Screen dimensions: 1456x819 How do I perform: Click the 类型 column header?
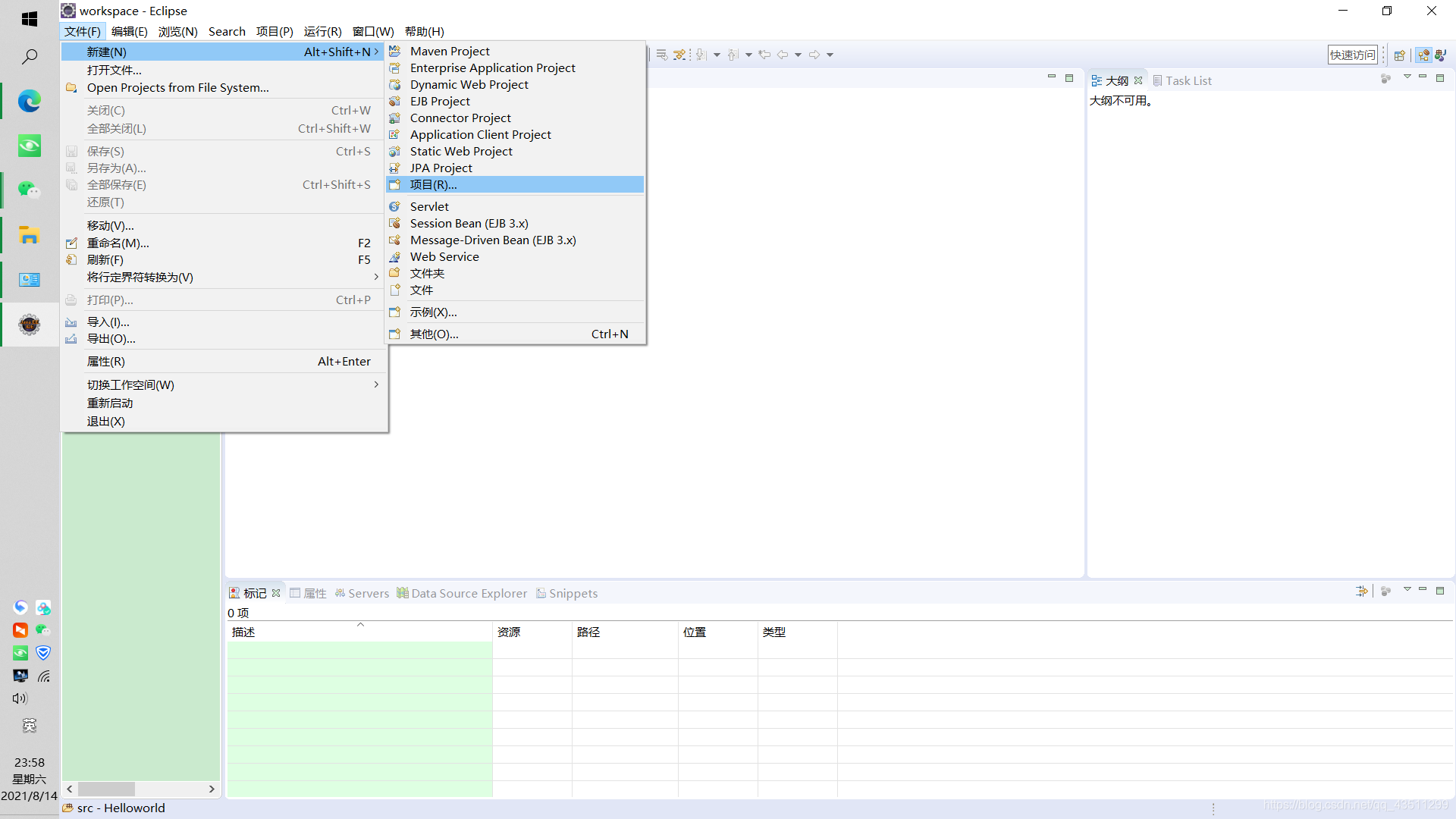(797, 632)
